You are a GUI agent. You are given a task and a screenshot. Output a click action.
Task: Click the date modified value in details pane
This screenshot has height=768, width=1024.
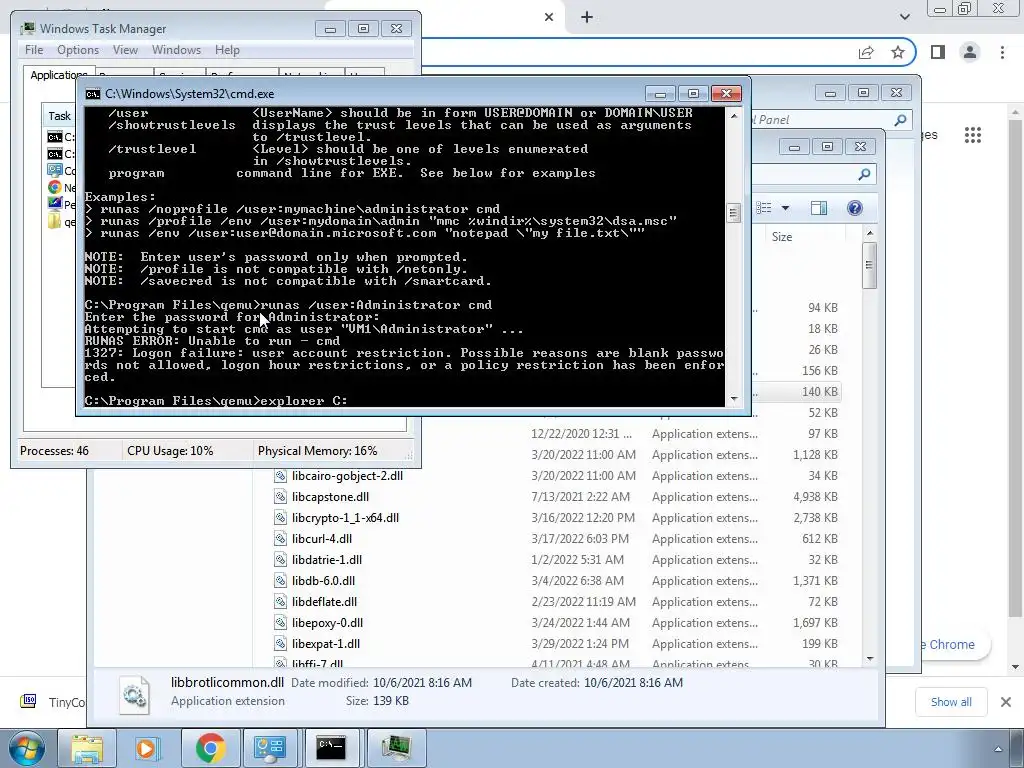tap(423, 682)
